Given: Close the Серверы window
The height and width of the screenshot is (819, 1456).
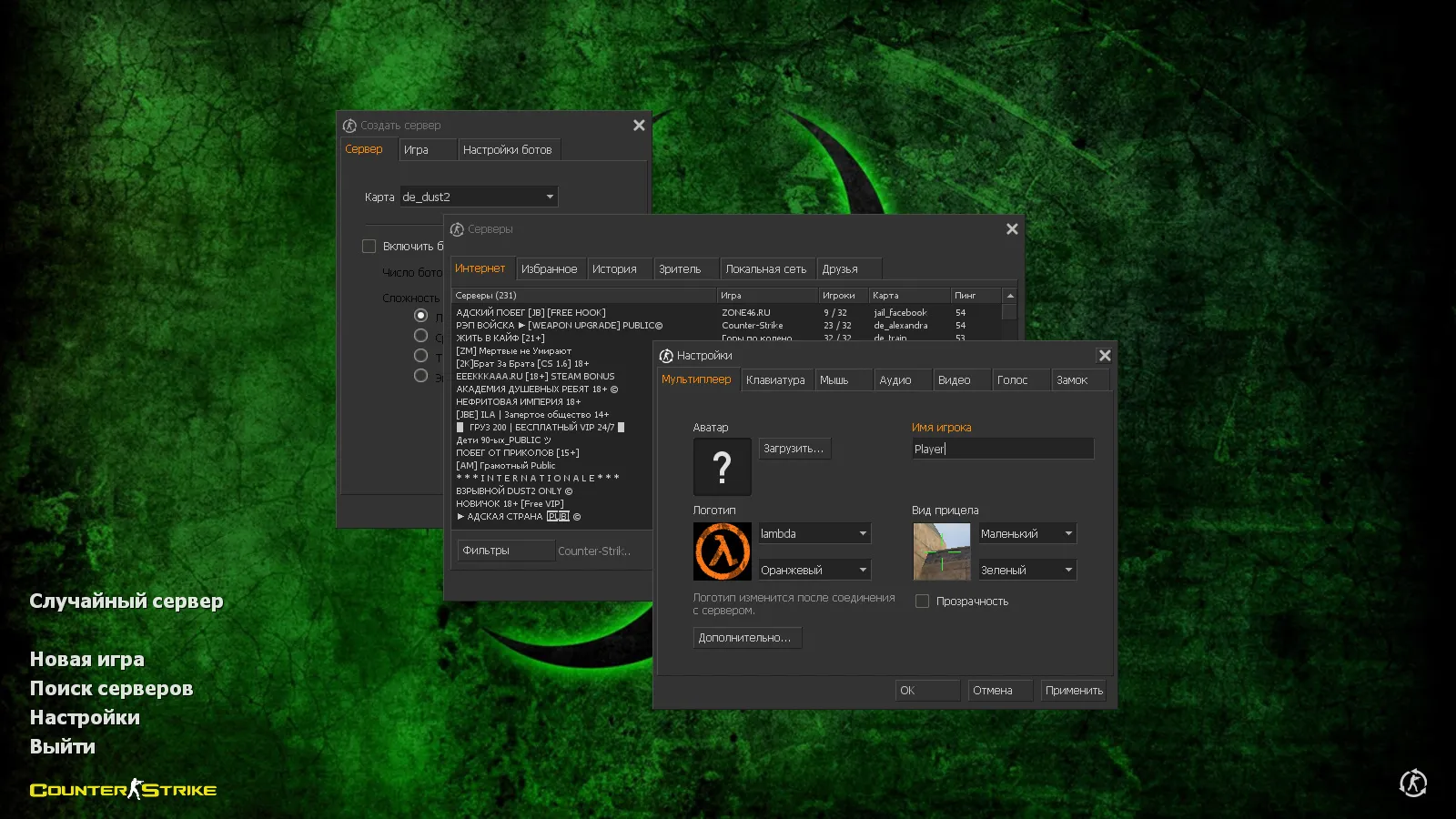Looking at the screenshot, I should click(1011, 229).
